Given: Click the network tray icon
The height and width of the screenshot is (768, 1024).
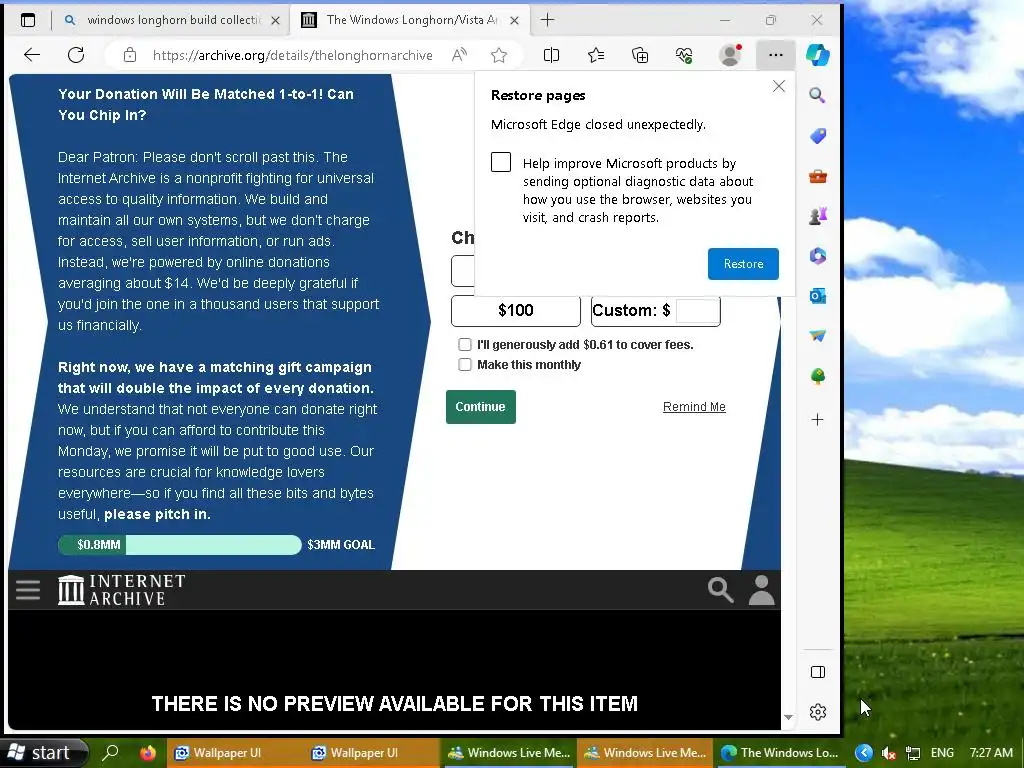Looking at the screenshot, I should [x=913, y=754].
